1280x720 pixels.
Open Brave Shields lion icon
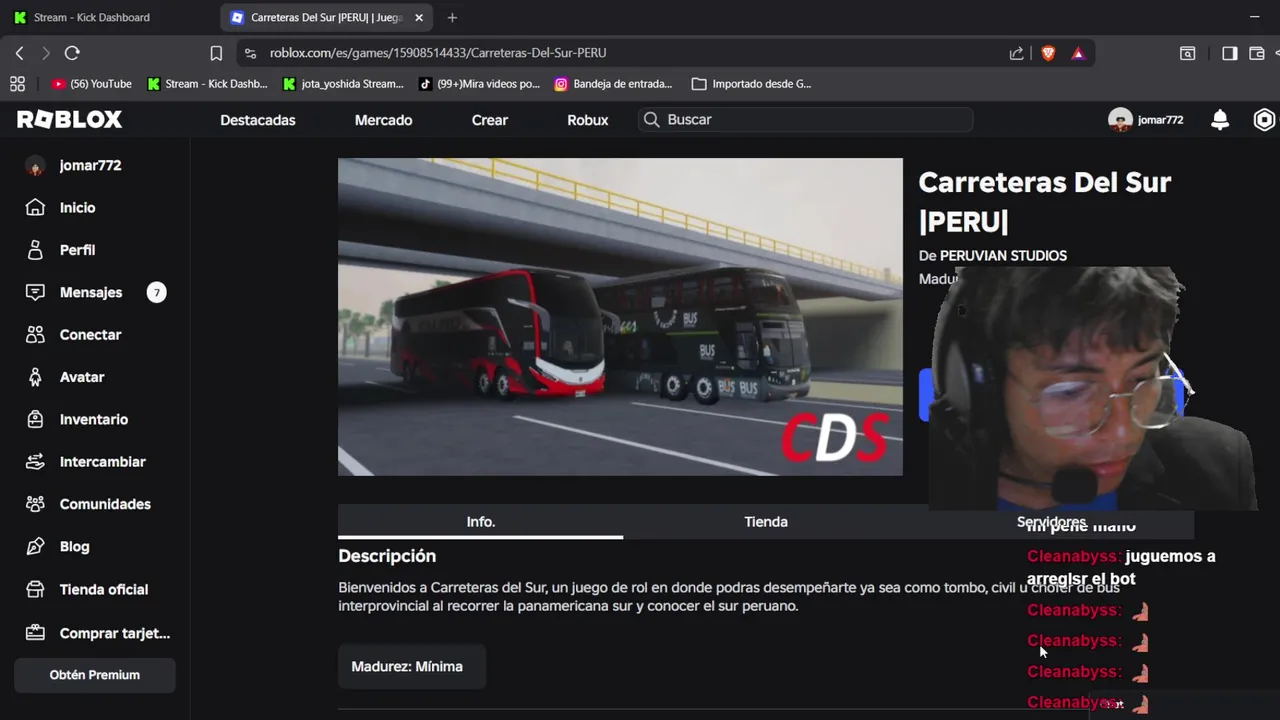click(1048, 53)
